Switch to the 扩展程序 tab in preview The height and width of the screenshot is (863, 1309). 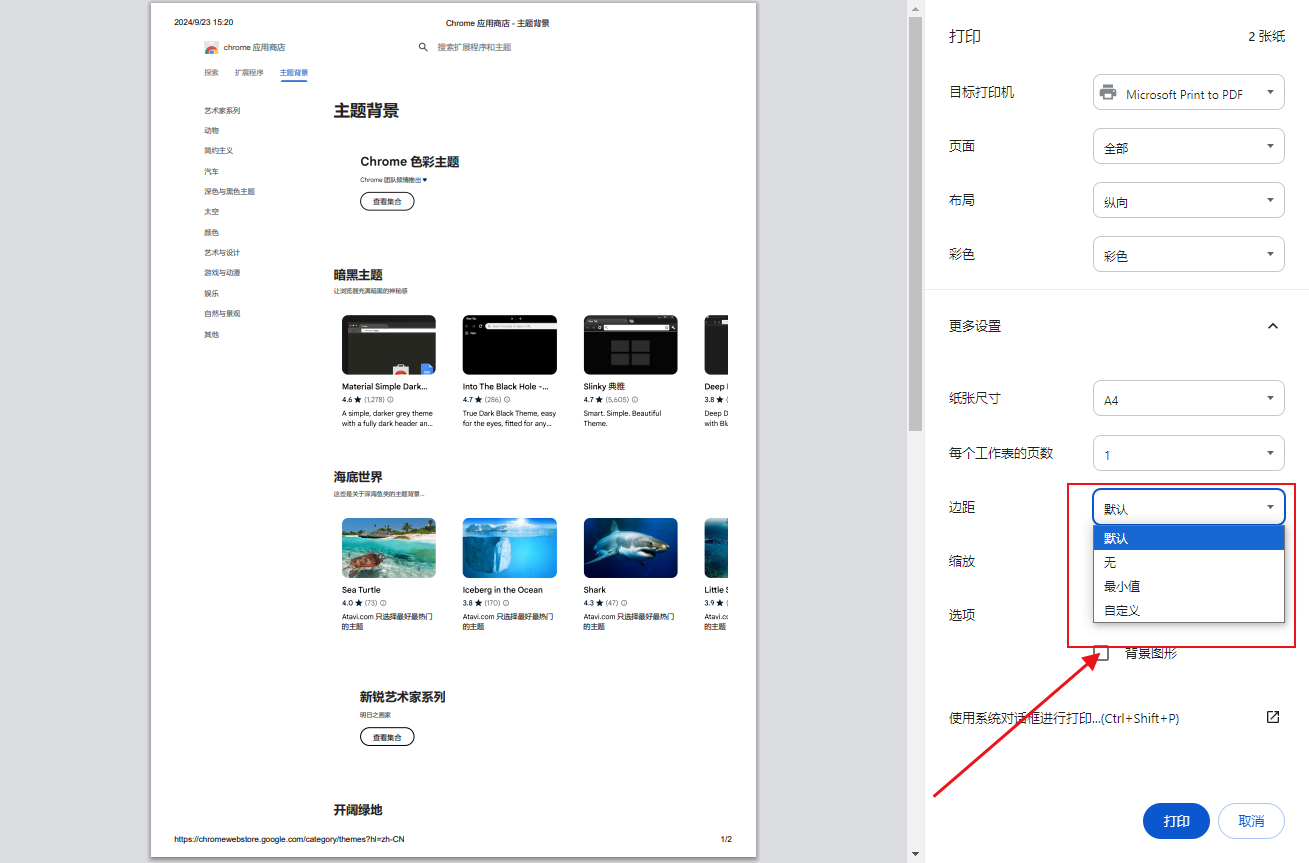(x=249, y=73)
